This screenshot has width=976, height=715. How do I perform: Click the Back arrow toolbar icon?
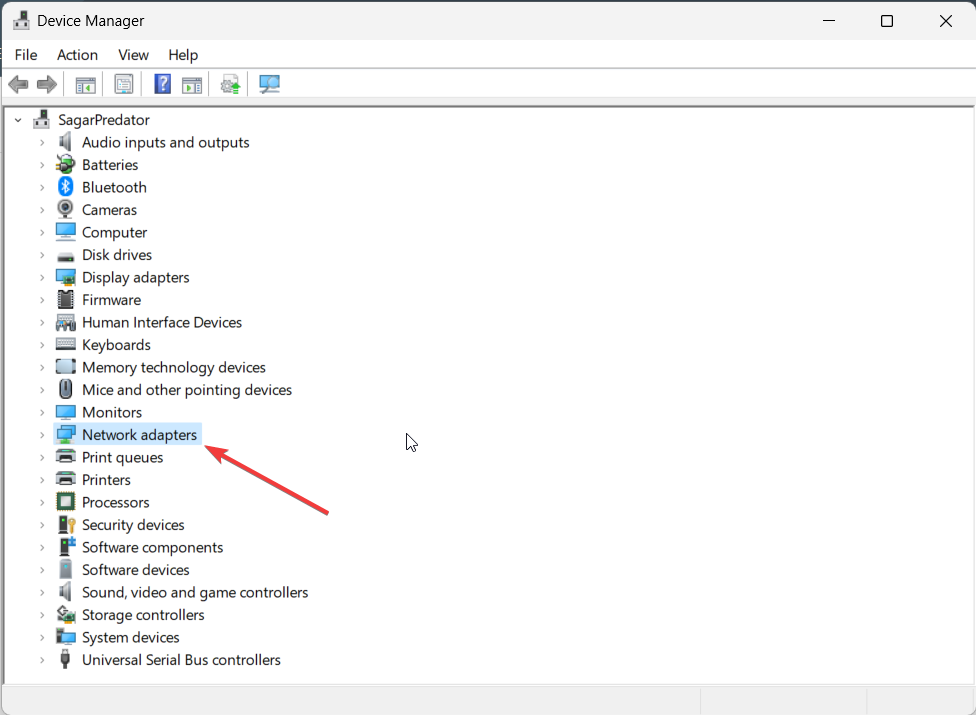tap(19, 84)
